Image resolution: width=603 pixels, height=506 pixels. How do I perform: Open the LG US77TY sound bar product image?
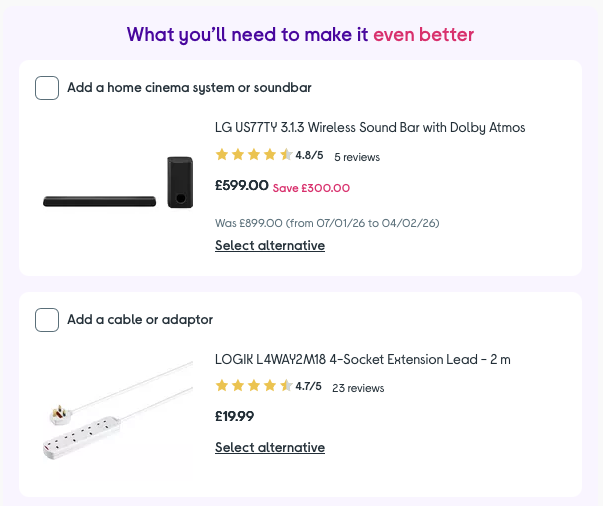pyautogui.click(x=118, y=185)
